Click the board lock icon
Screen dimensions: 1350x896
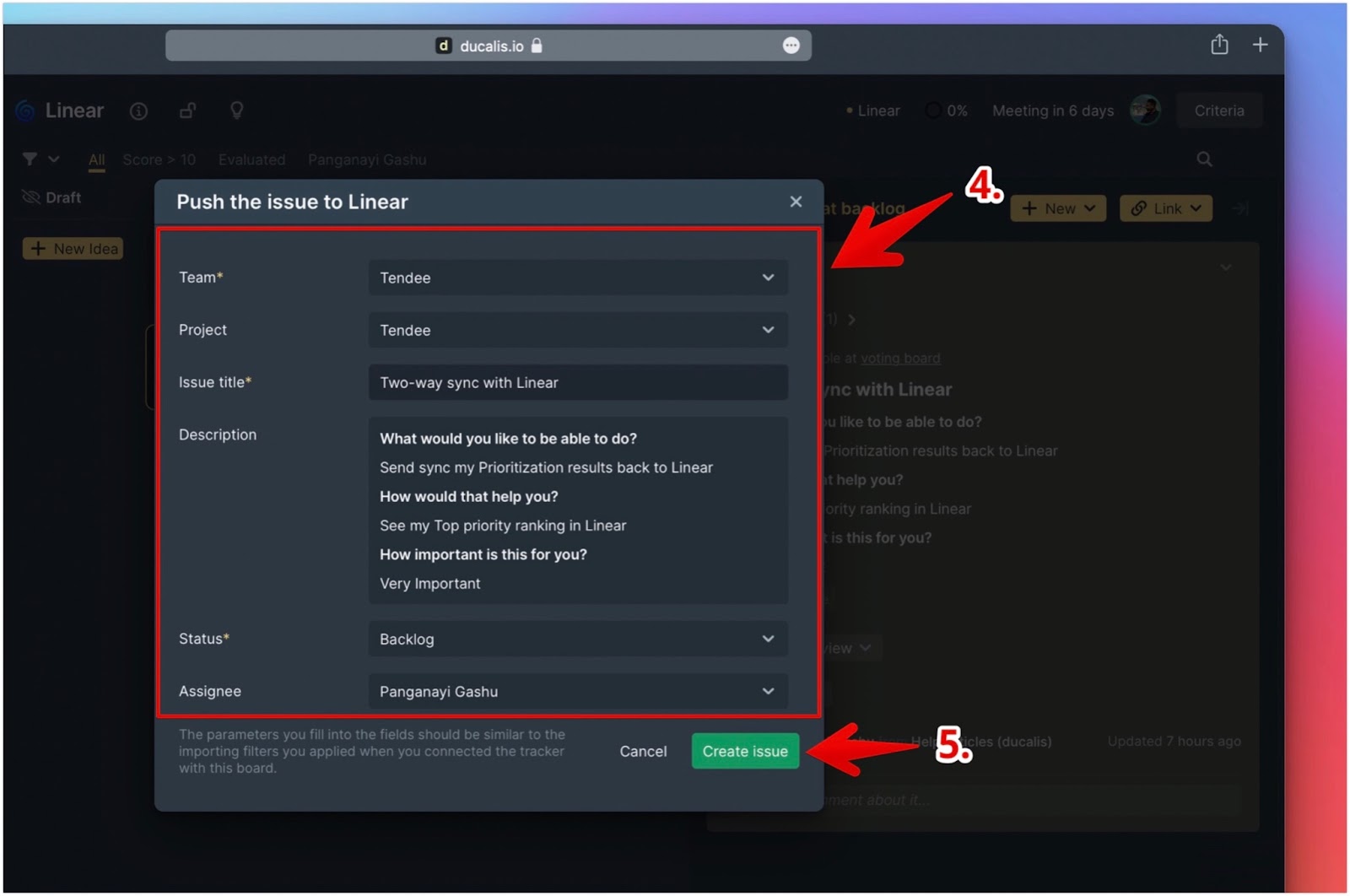188,111
